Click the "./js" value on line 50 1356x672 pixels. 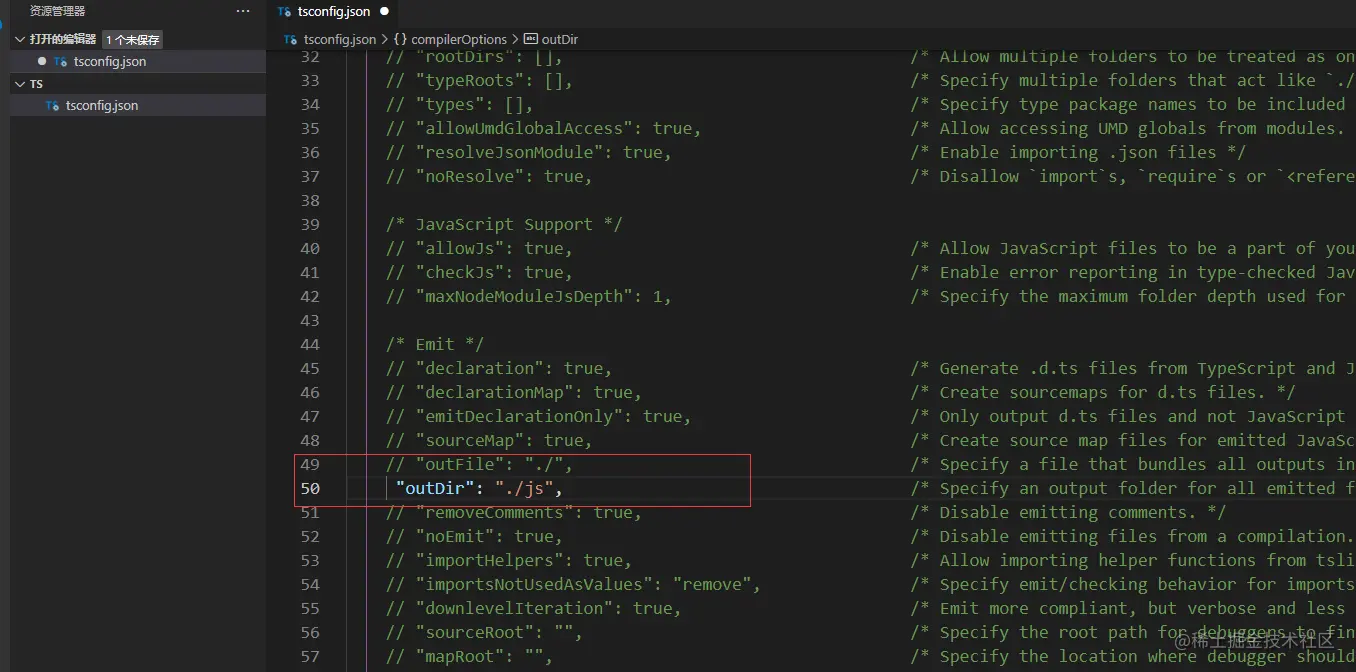tap(524, 488)
